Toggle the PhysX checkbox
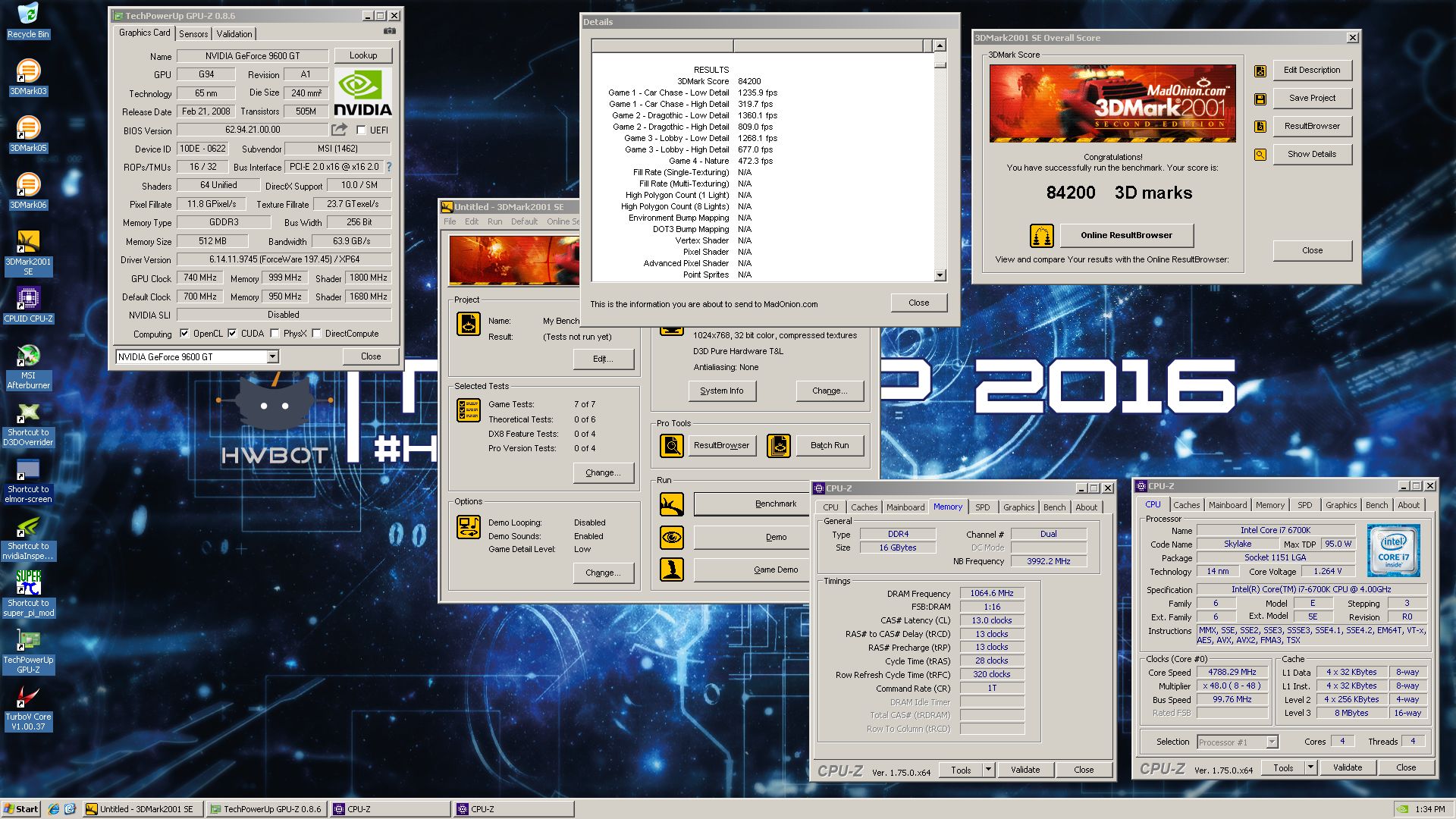Screen dimensions: 1456x819 click(275, 334)
